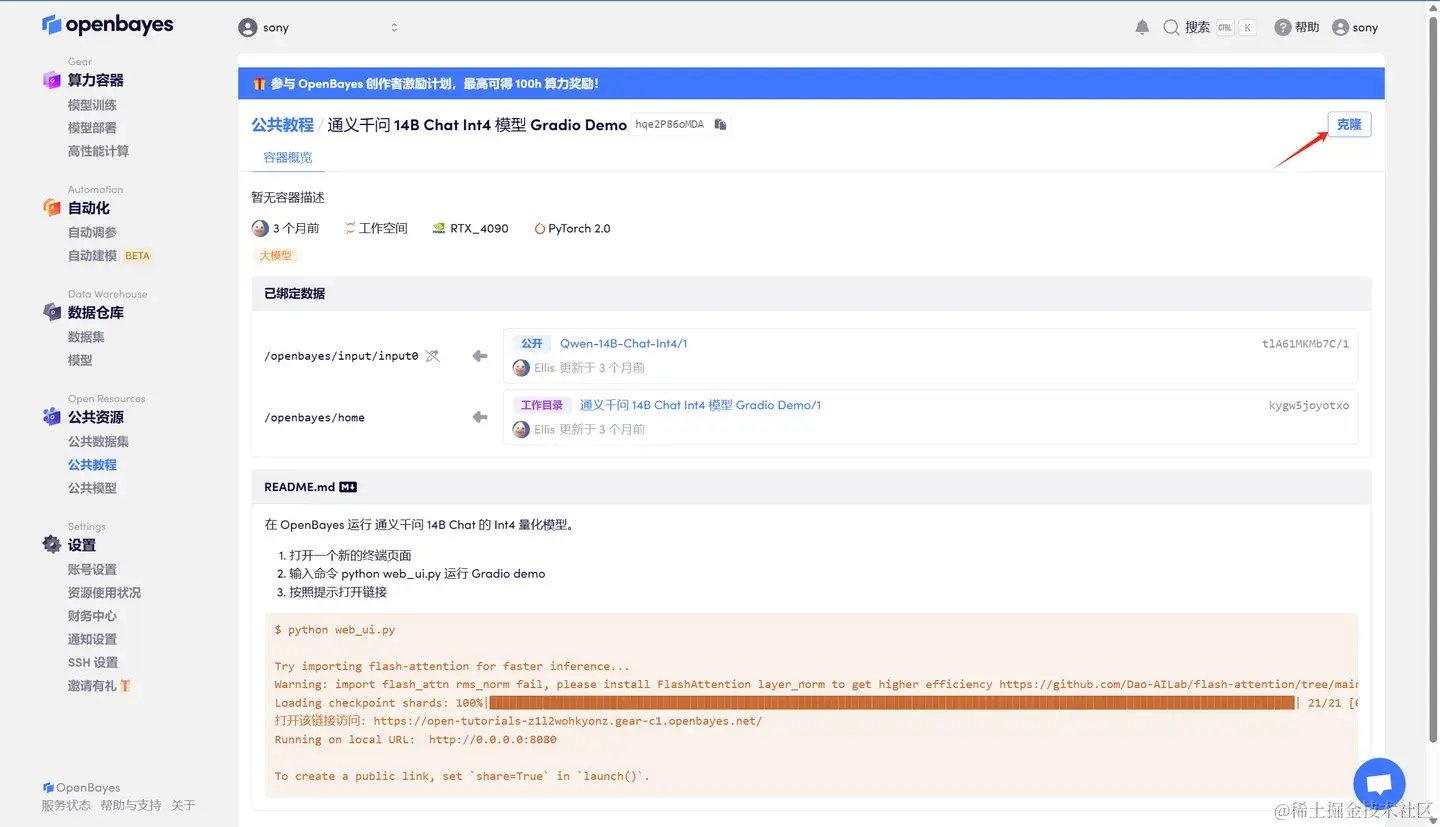Copy the container ID hqe2P86oMDA
The height and width of the screenshot is (827, 1440).
(720, 125)
